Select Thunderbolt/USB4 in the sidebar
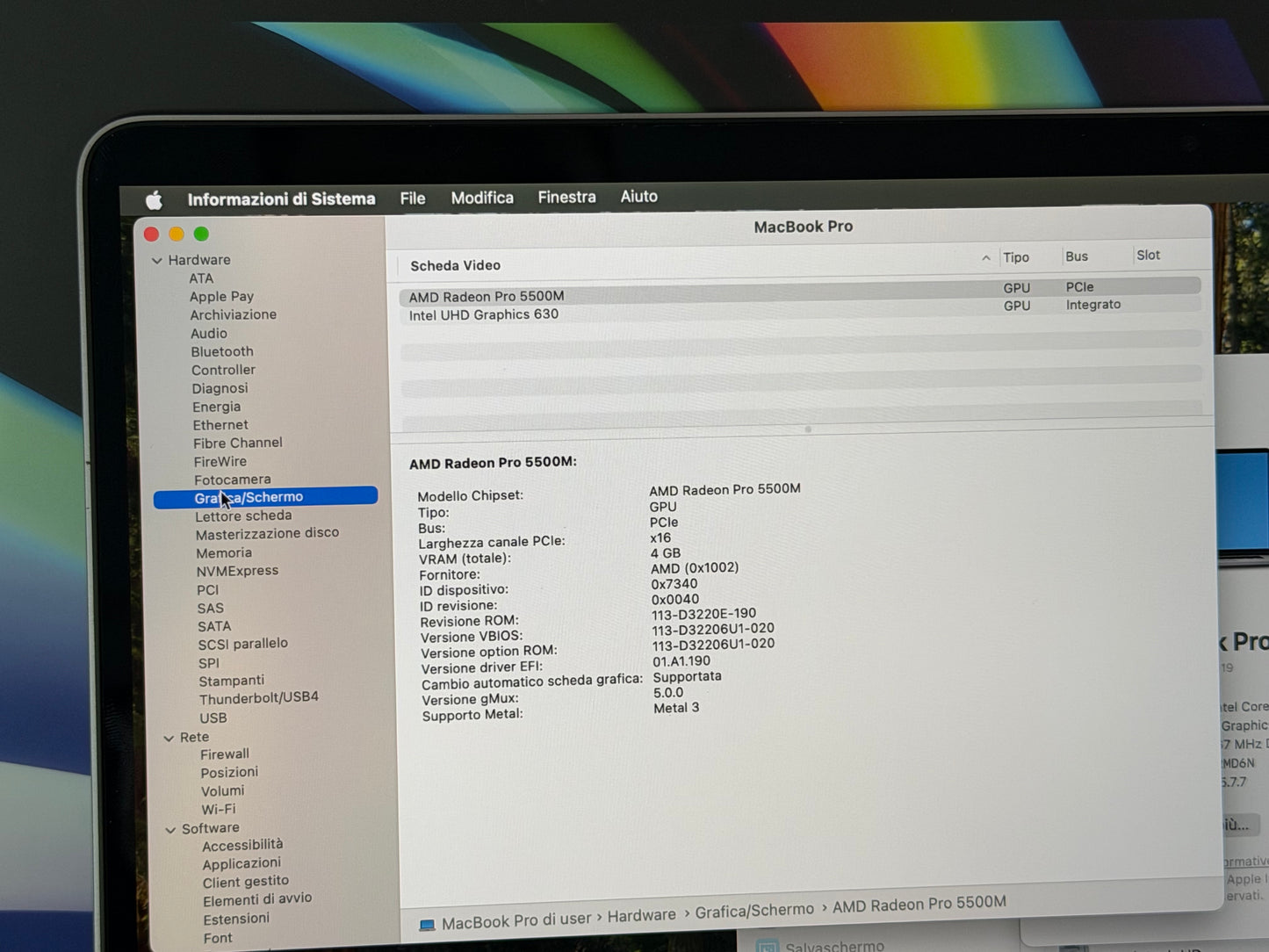Screen dimensions: 1269x952 click(x=258, y=698)
